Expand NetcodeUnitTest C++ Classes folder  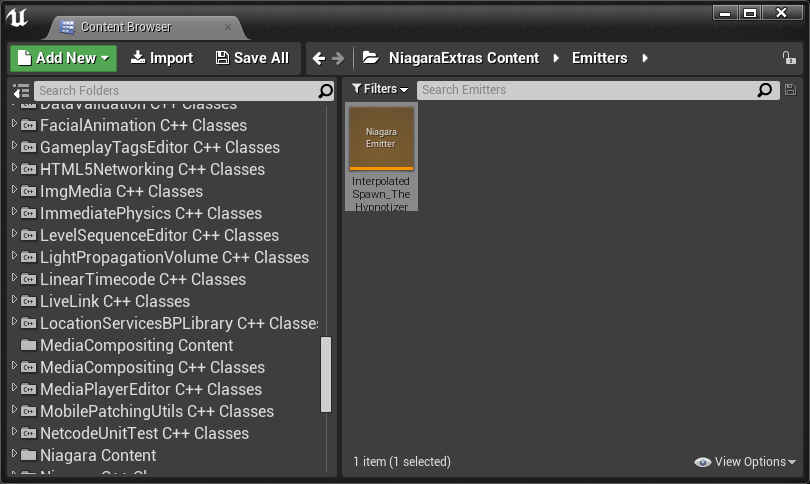point(14,431)
